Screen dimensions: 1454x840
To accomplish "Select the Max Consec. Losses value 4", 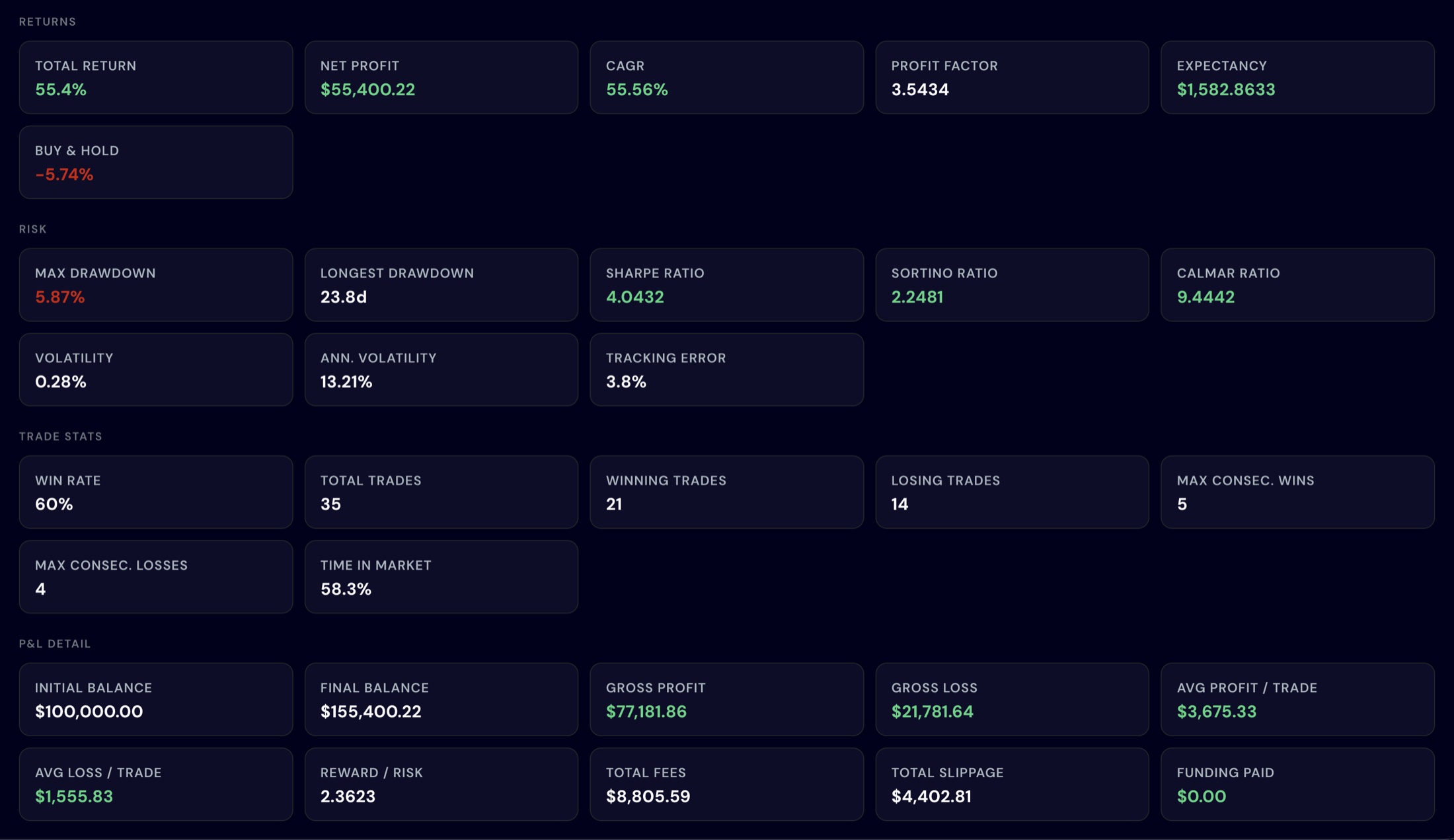I will pyautogui.click(x=40, y=589).
